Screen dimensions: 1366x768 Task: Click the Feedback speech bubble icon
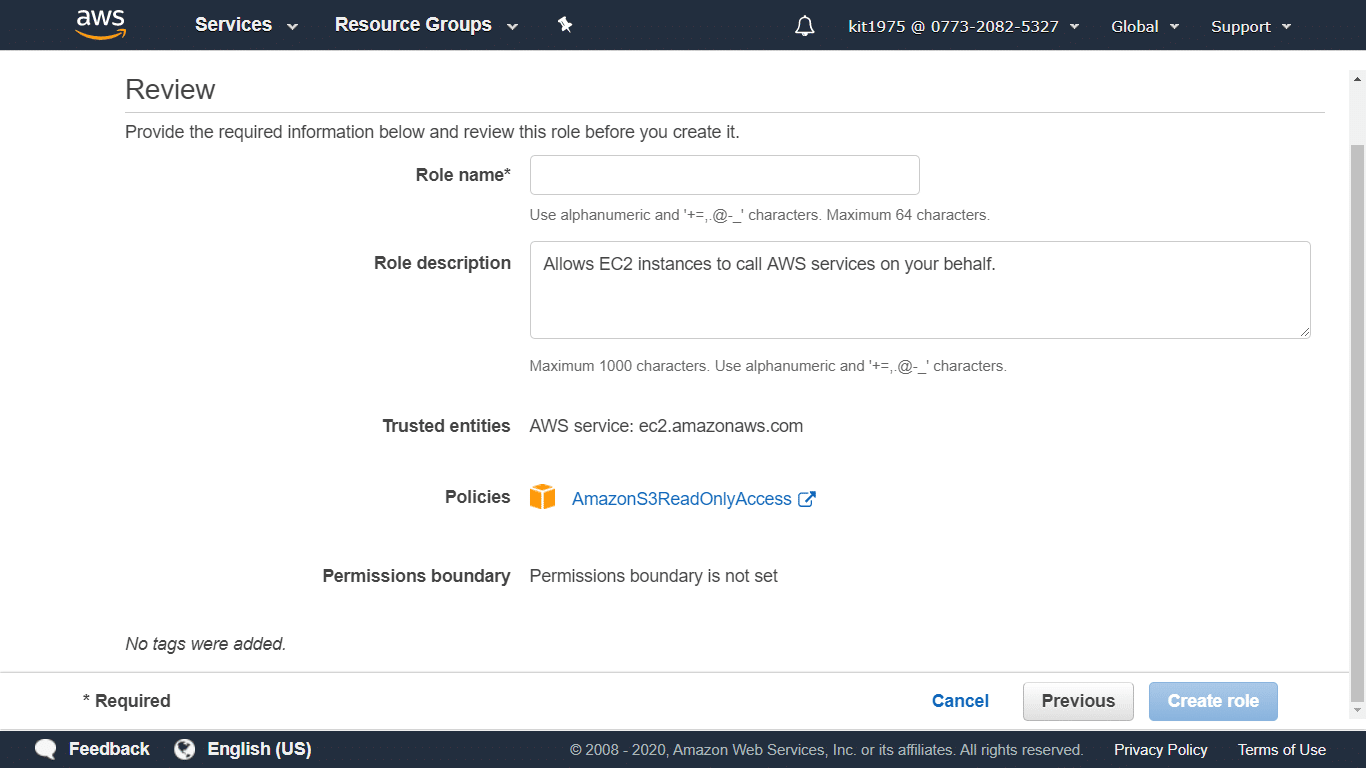tap(45, 749)
